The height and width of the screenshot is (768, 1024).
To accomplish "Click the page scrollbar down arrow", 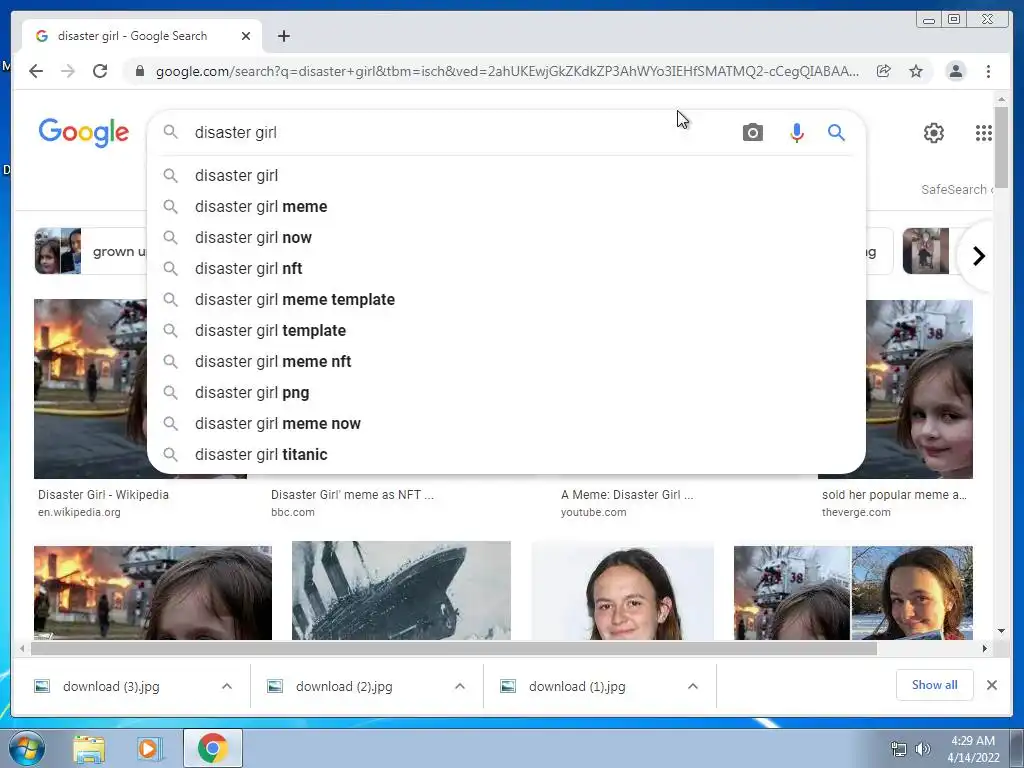I will point(1001,631).
